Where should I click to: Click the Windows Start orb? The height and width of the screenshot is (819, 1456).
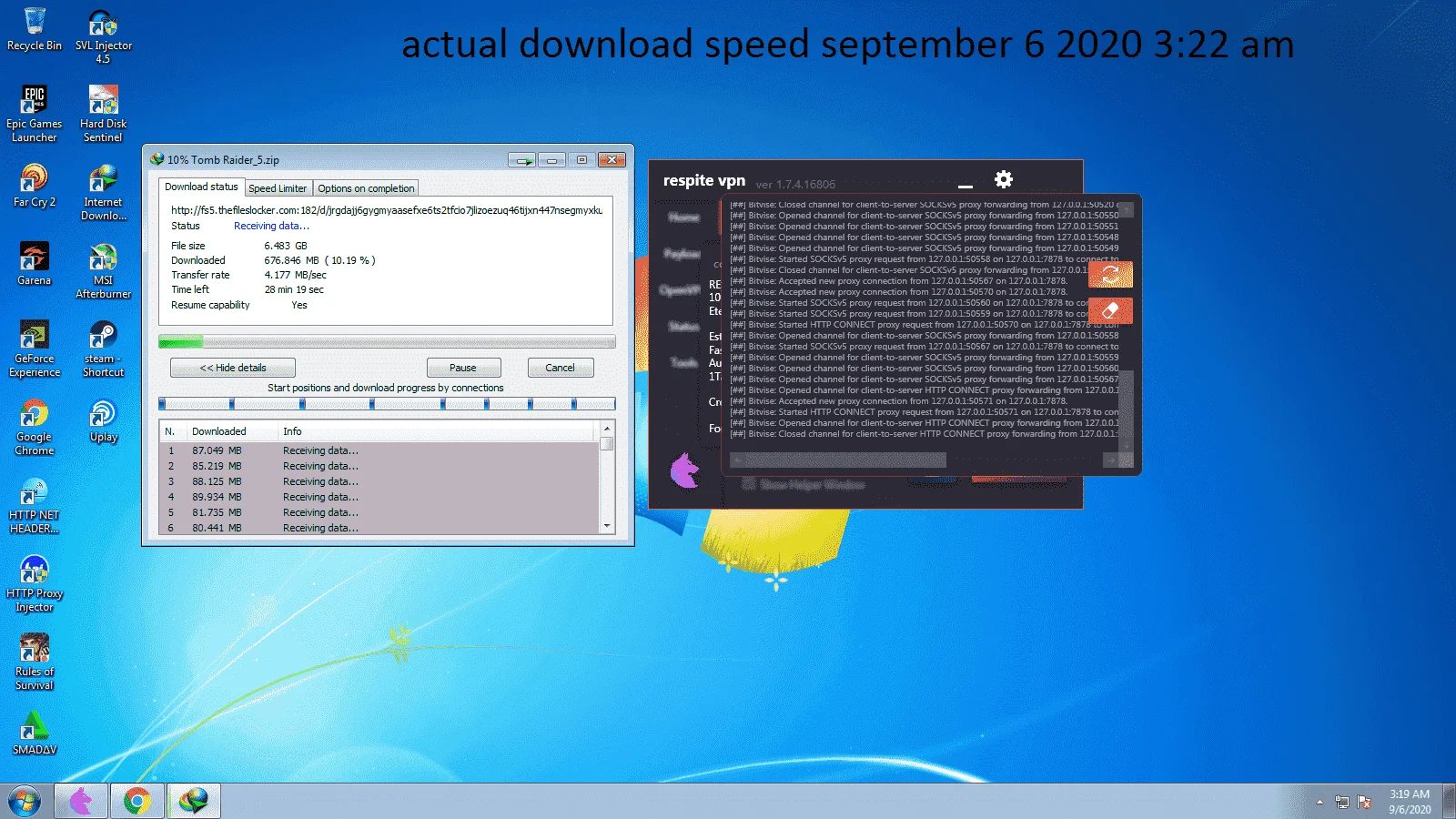click(25, 801)
